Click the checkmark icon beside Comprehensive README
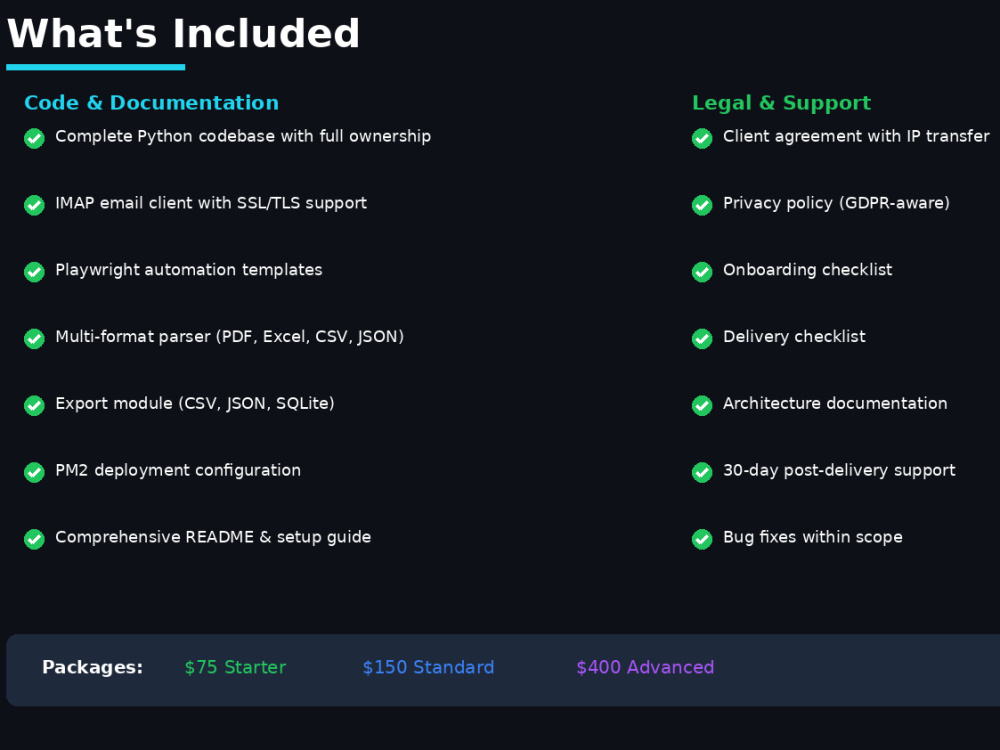Image resolution: width=1000 pixels, height=750 pixels. pyautogui.click(x=34, y=540)
